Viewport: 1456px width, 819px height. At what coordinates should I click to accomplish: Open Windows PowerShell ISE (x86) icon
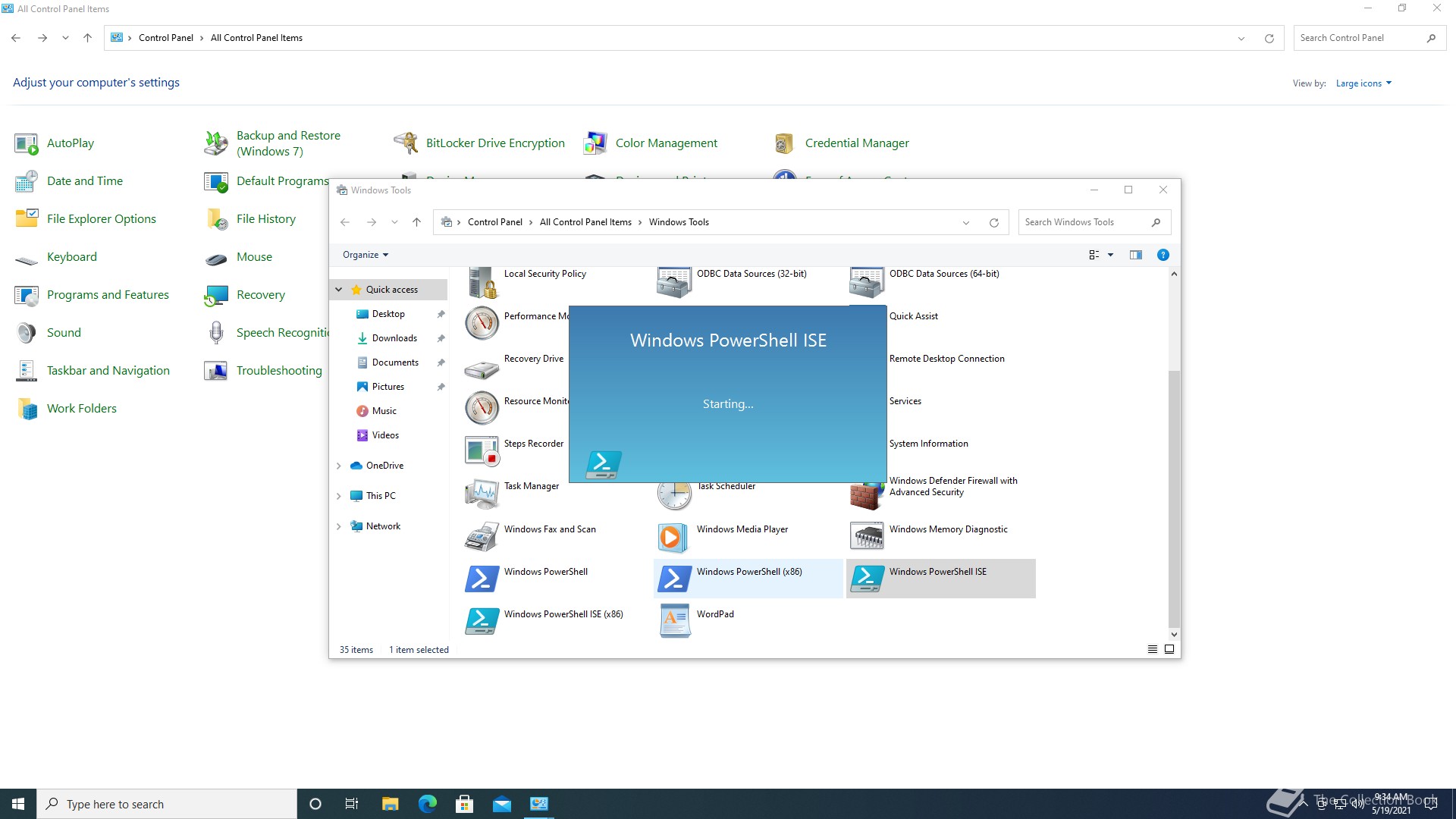482,622
